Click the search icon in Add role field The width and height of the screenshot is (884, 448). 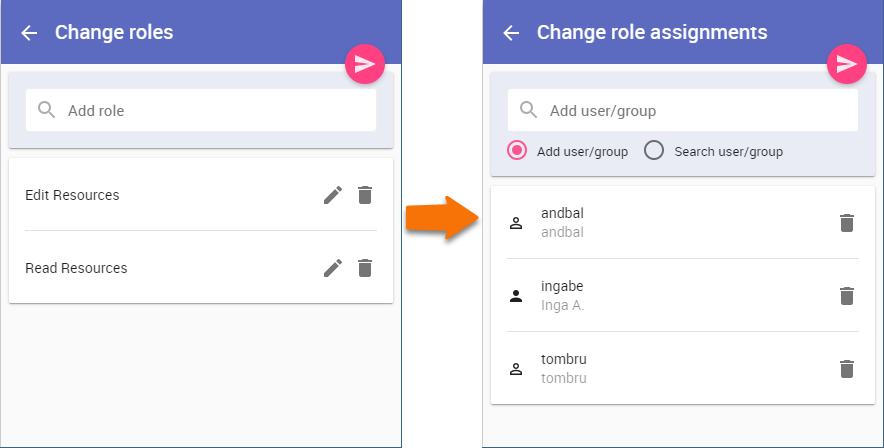[x=46, y=110]
